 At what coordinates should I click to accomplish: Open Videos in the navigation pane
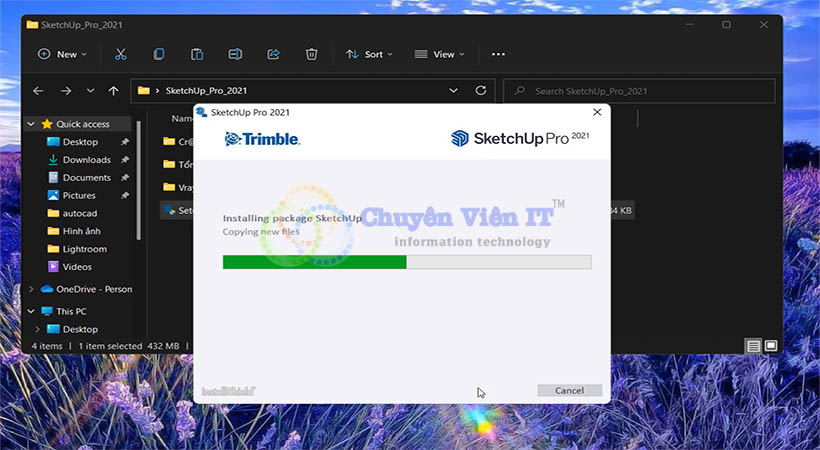[x=77, y=266]
